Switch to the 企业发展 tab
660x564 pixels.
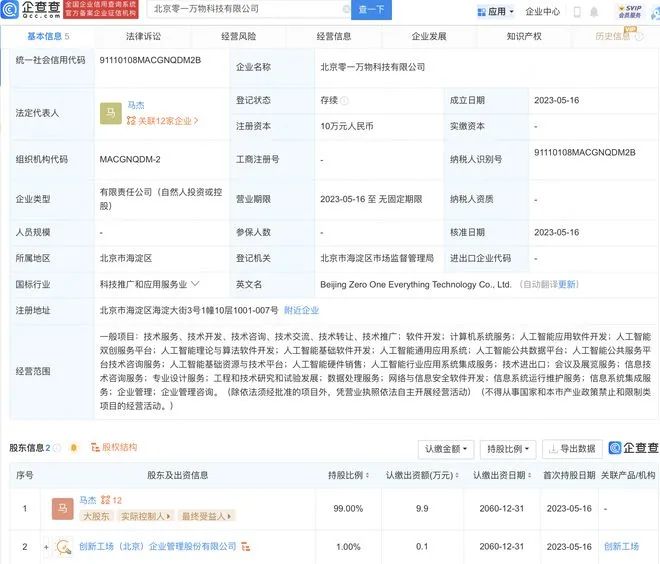coord(429,36)
